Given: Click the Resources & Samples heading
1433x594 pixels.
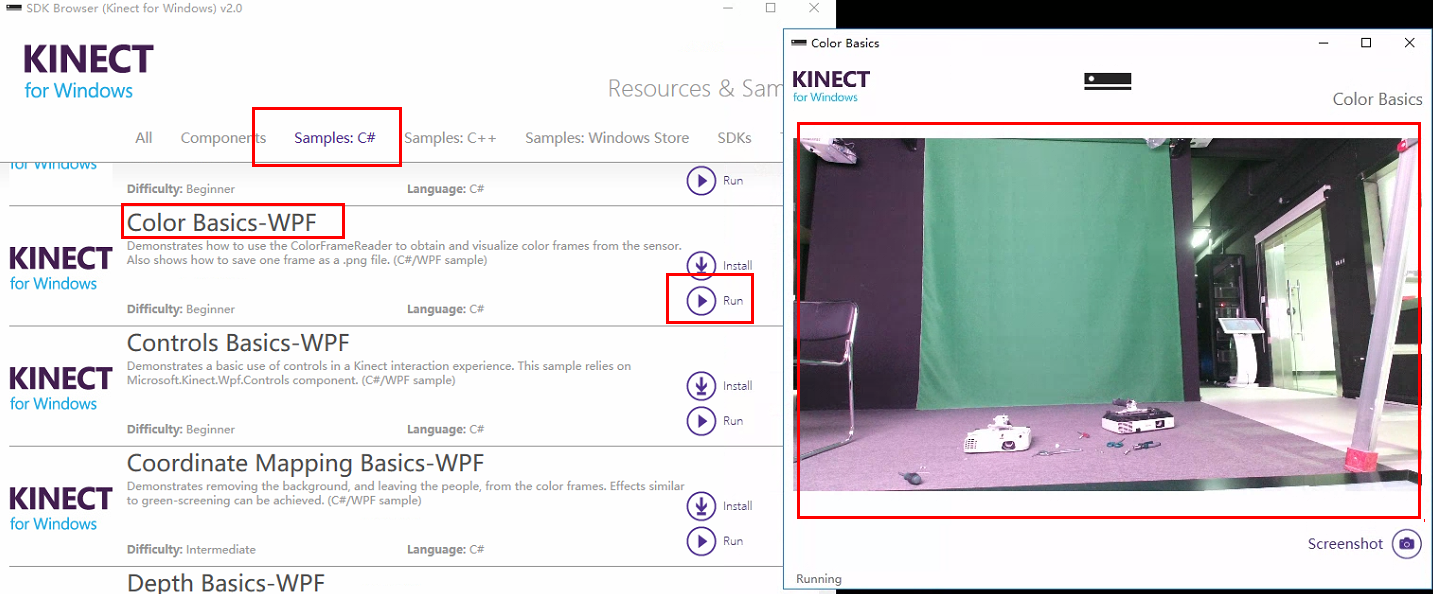Looking at the screenshot, I should [x=695, y=89].
